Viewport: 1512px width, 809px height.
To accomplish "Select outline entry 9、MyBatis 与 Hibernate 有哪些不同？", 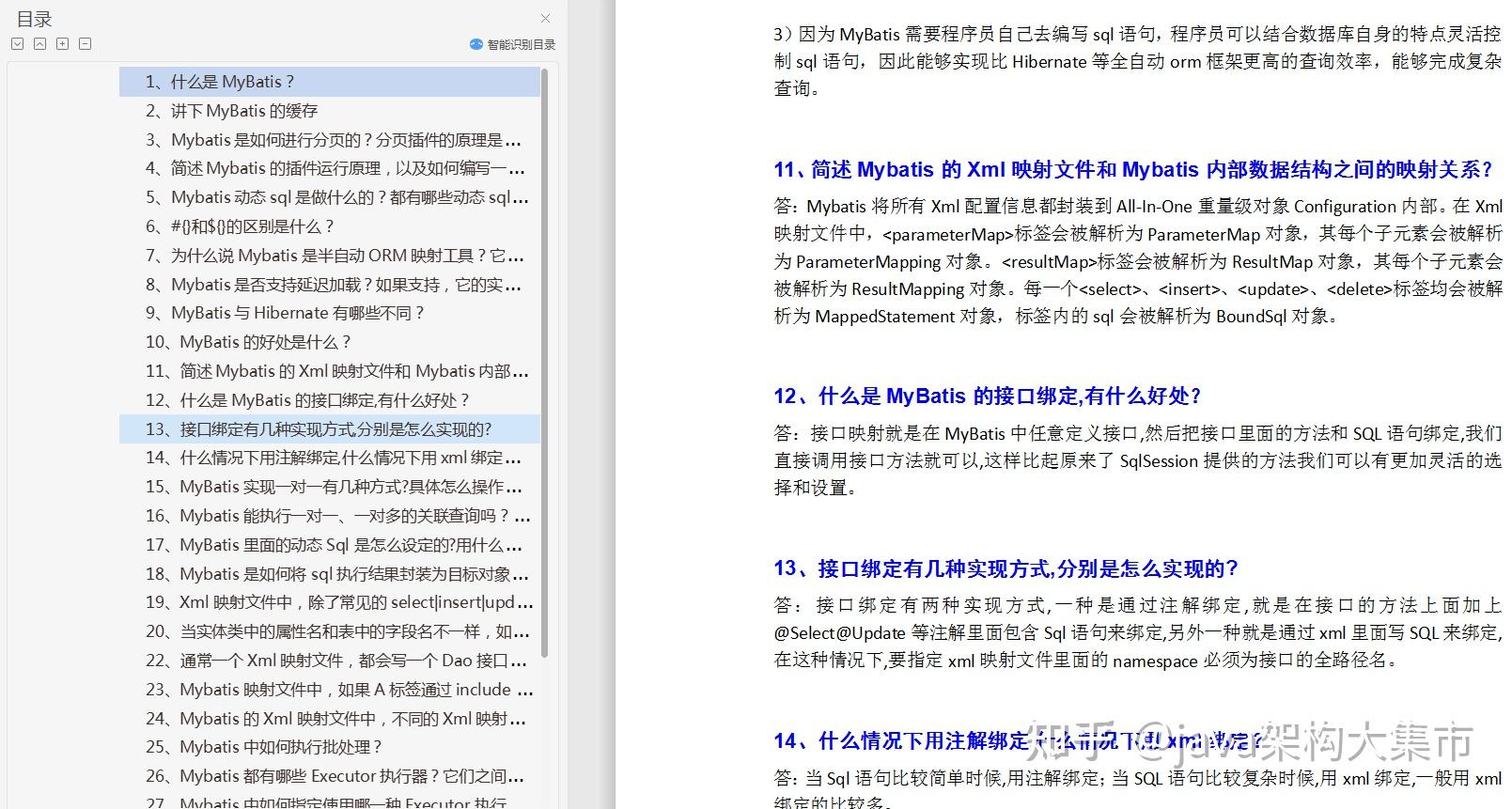I will (330, 313).
